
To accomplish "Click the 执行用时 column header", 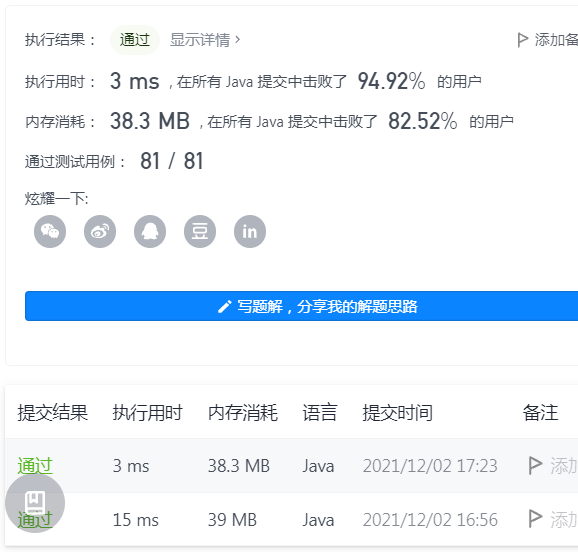I will 147,412.
